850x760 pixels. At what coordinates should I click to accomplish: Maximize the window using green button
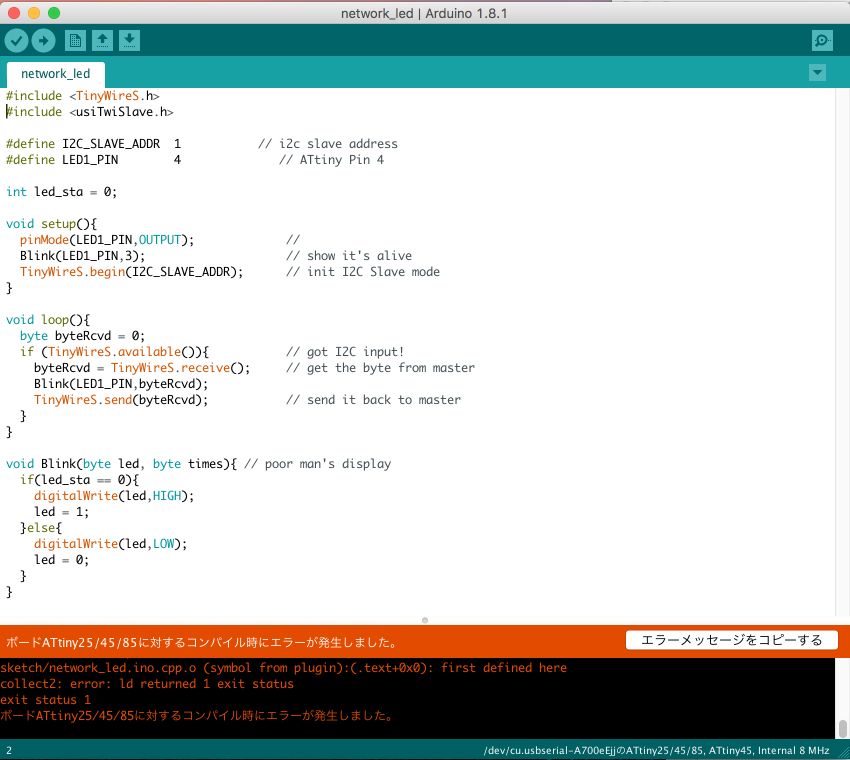point(54,13)
